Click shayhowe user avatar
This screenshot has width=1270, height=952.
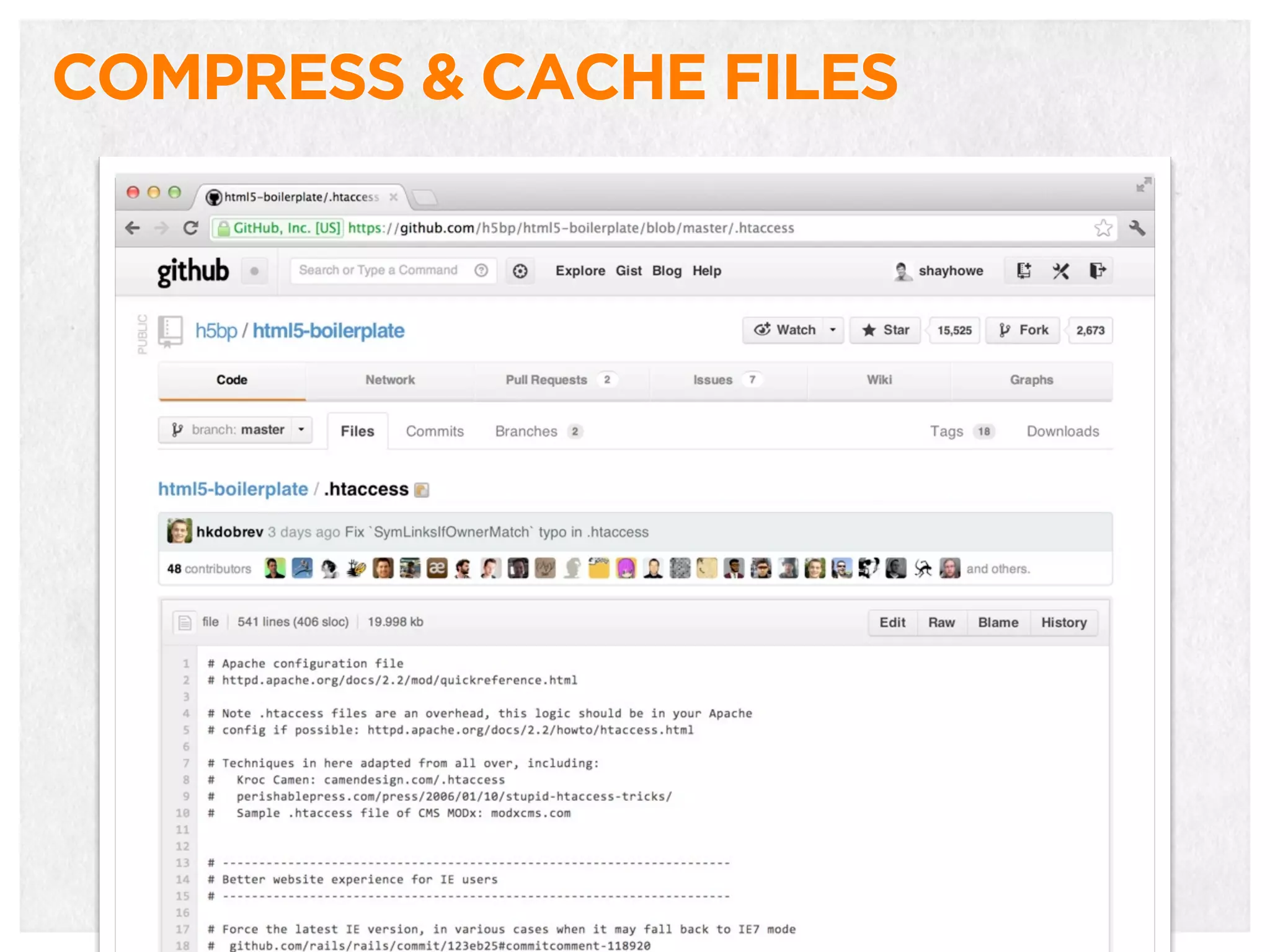click(x=902, y=271)
